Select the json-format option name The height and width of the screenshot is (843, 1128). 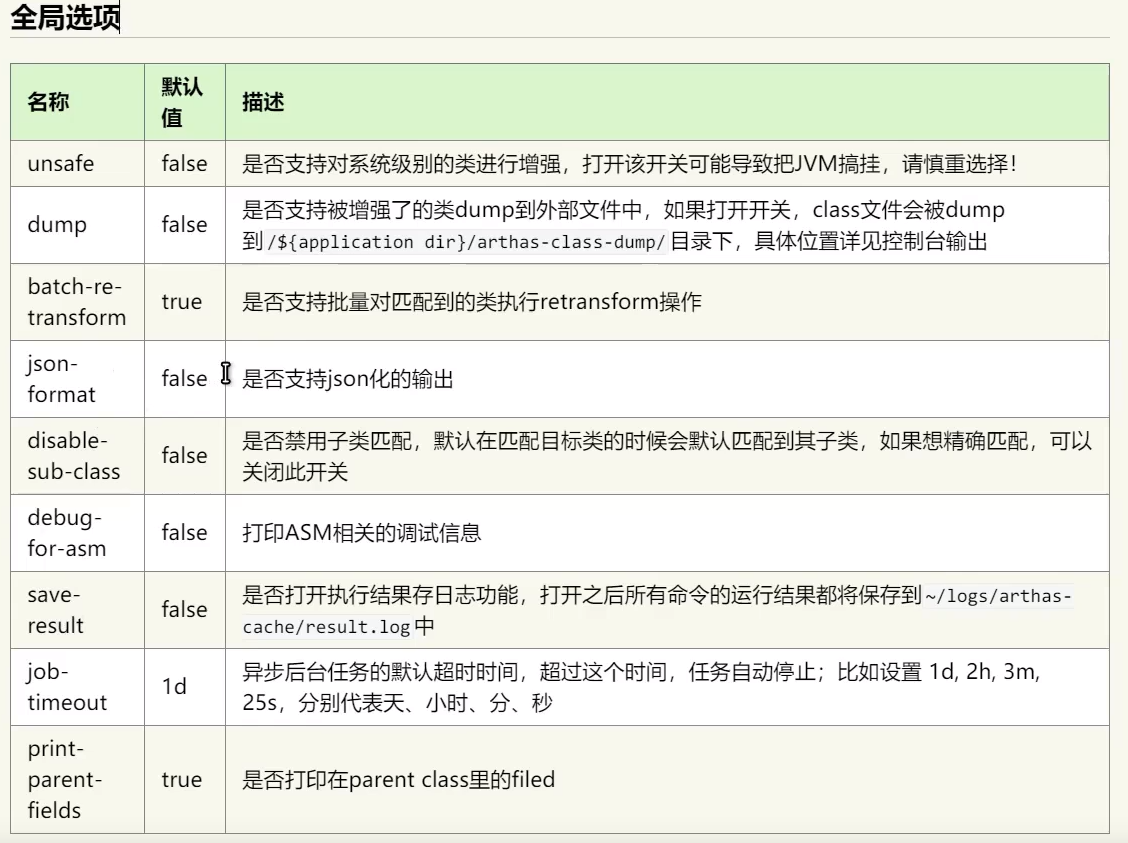point(61,379)
